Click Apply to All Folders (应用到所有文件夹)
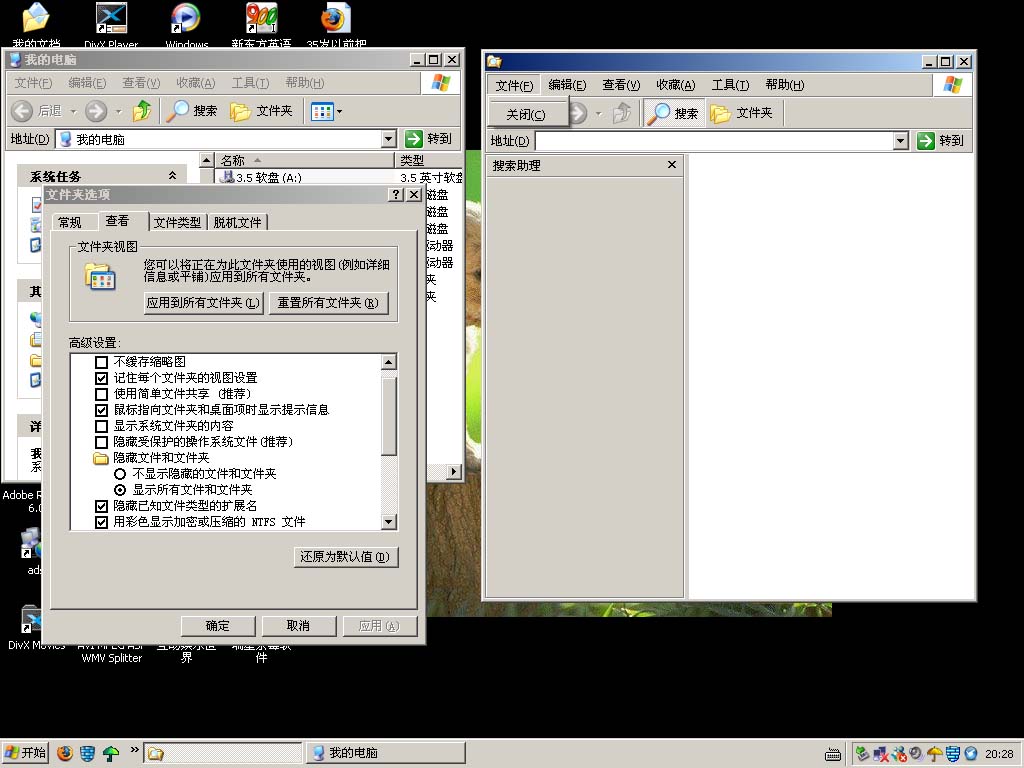1024x768 pixels. coord(203,303)
